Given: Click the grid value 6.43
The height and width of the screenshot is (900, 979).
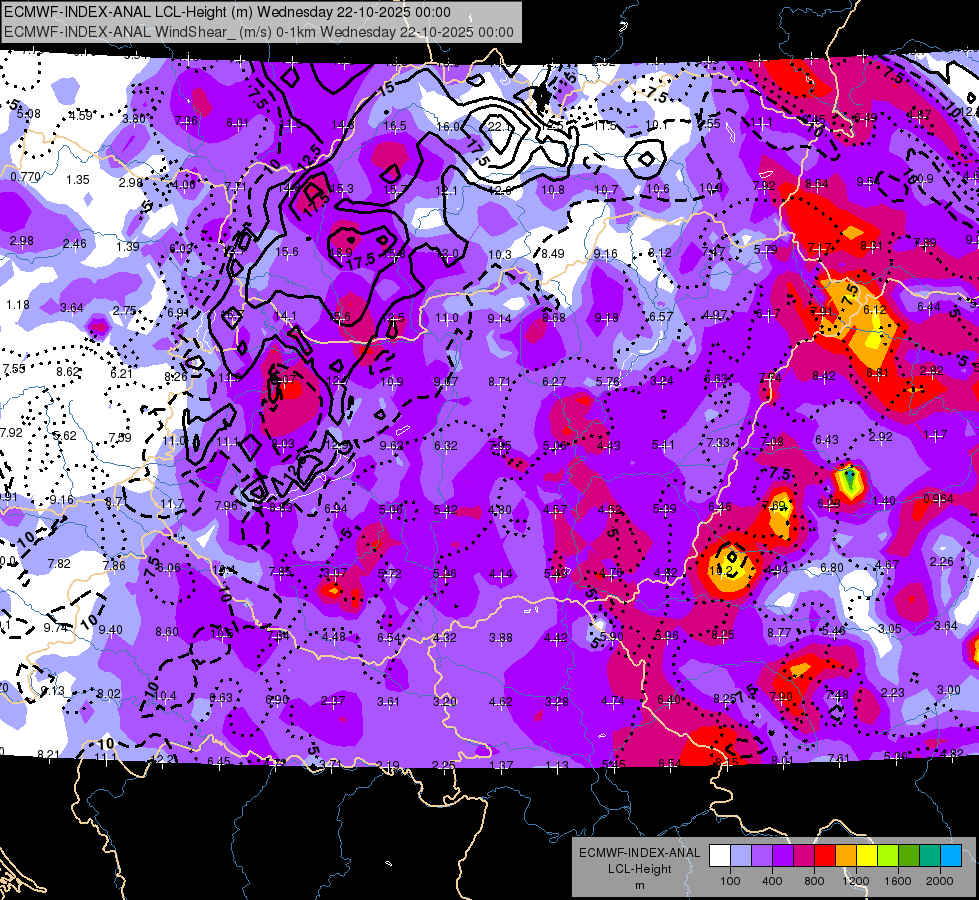Looking at the screenshot, I should [x=827, y=440].
